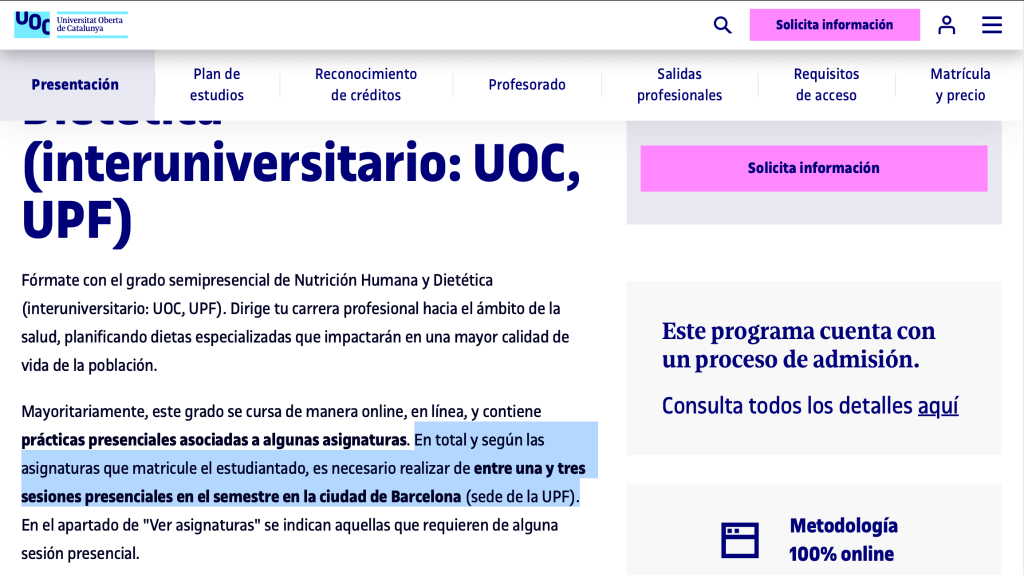Click the 'Consulta todos los detalles' text

(x=787, y=406)
